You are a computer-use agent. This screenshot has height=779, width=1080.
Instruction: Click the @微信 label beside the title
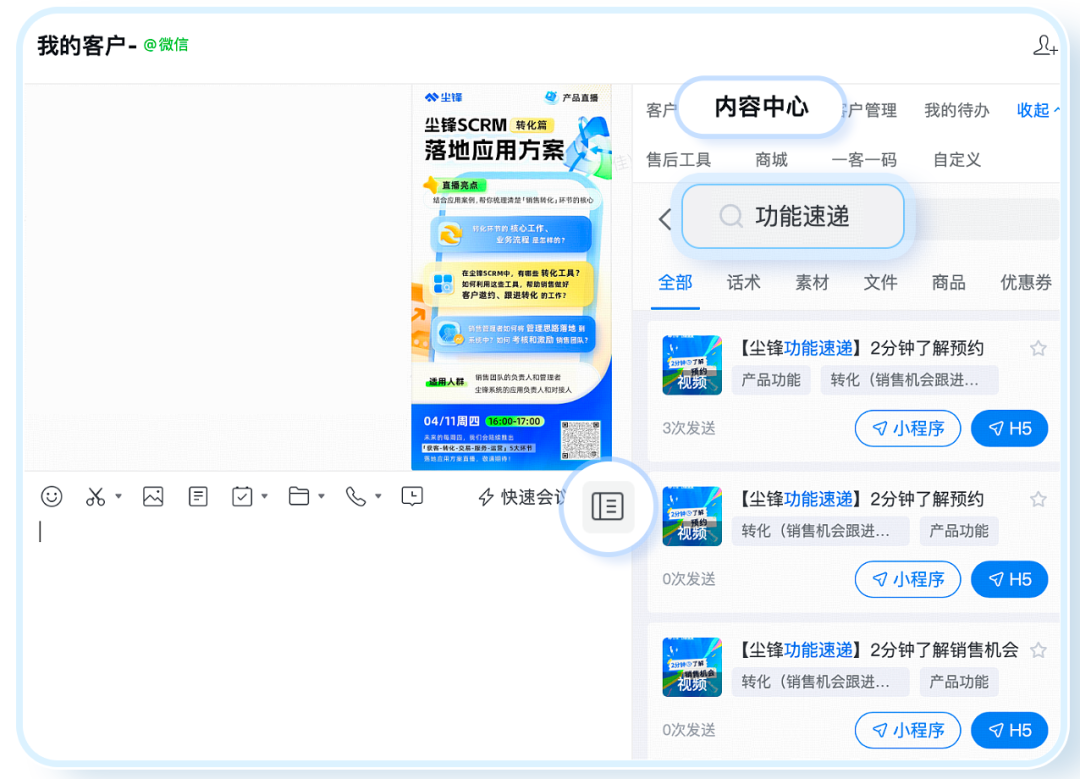[166, 45]
